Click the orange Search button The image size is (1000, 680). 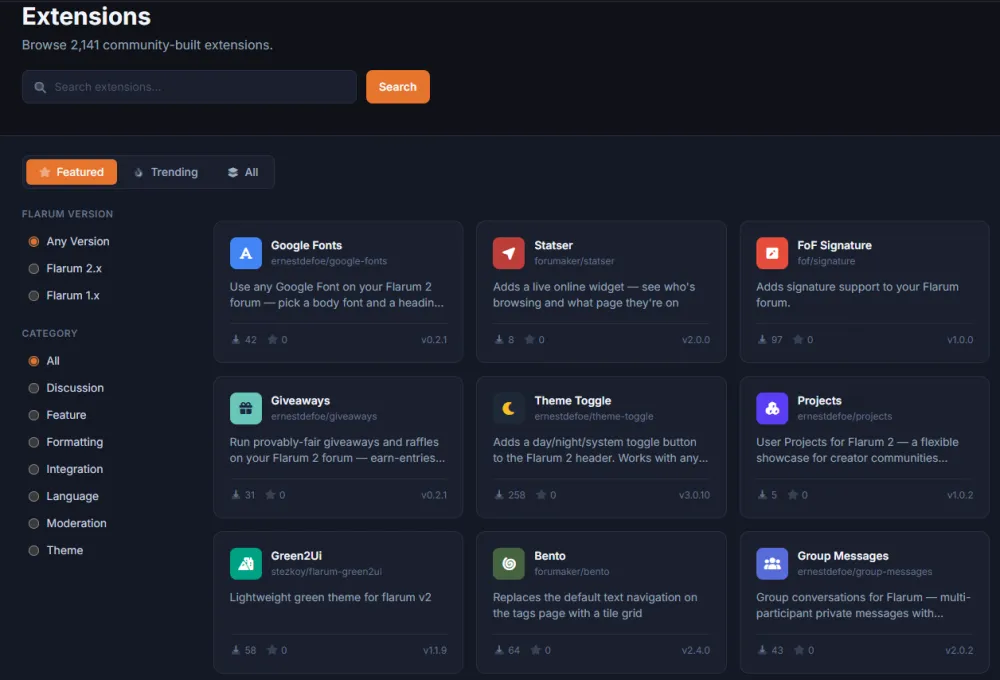[x=398, y=87]
